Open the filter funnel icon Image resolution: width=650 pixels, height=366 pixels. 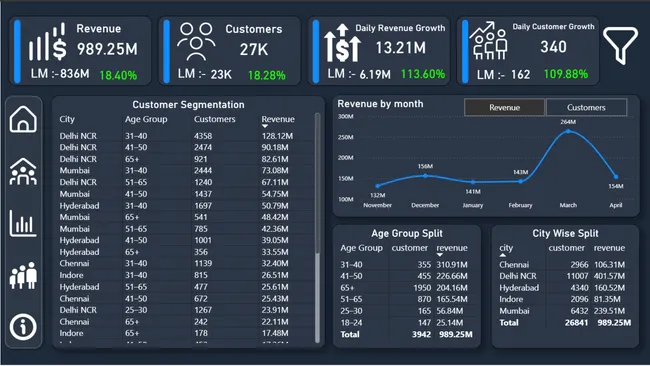point(620,46)
